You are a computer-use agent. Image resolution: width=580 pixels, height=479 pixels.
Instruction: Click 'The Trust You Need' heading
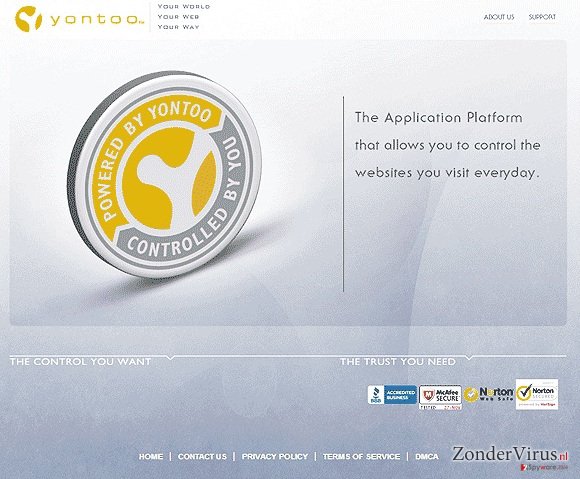coord(398,361)
